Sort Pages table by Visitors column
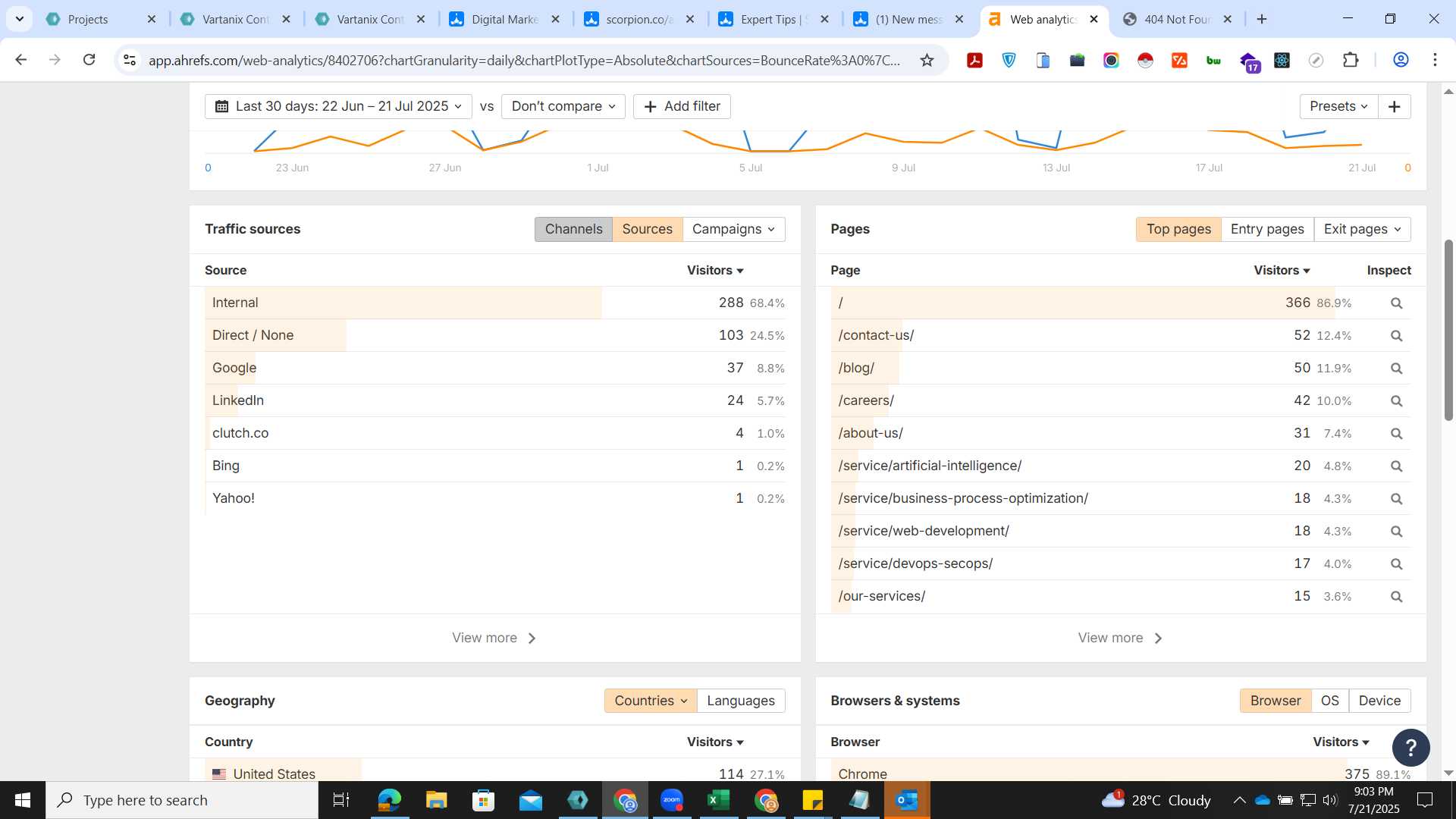 pos(1282,271)
